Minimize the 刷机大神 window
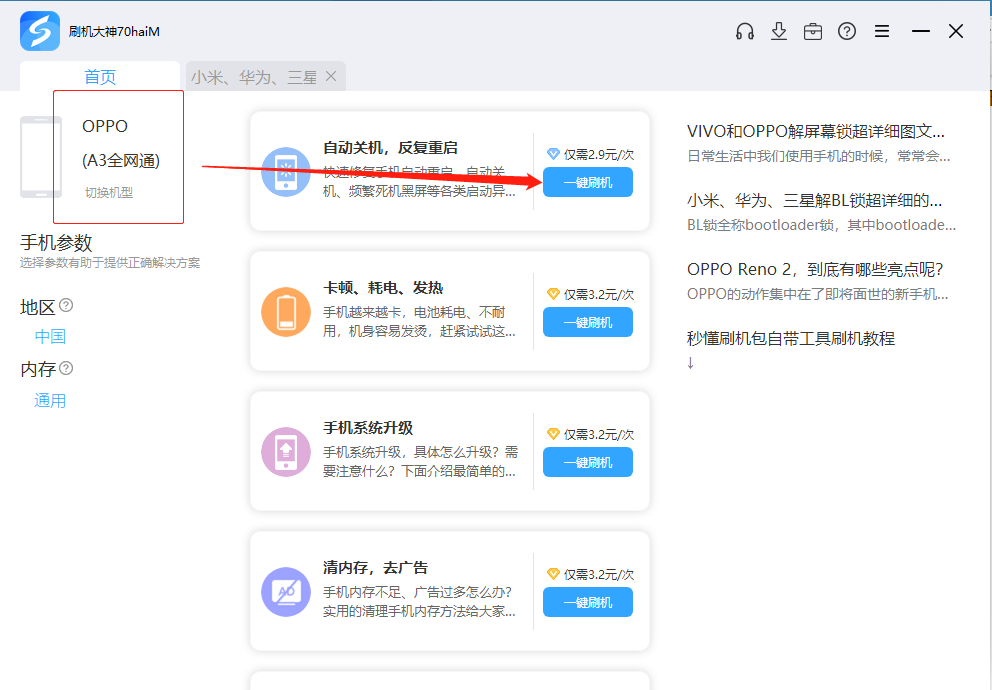Screen dimensions: 992x690 [921, 31]
